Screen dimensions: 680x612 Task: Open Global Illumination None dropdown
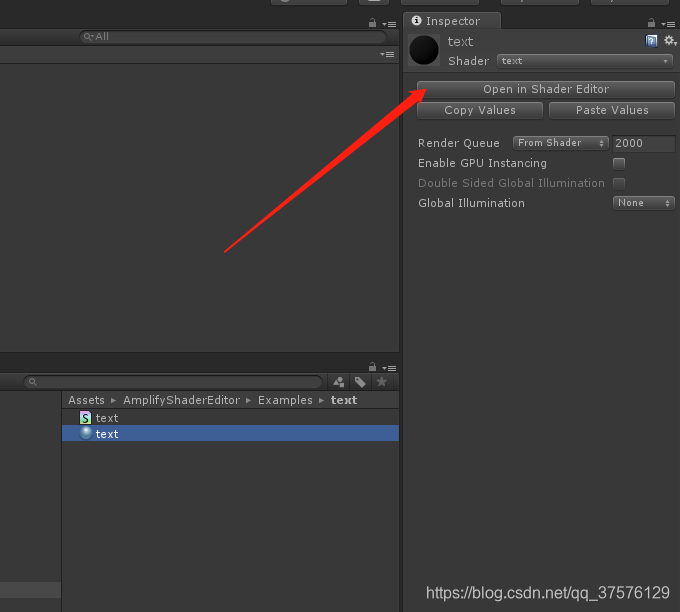tap(644, 203)
